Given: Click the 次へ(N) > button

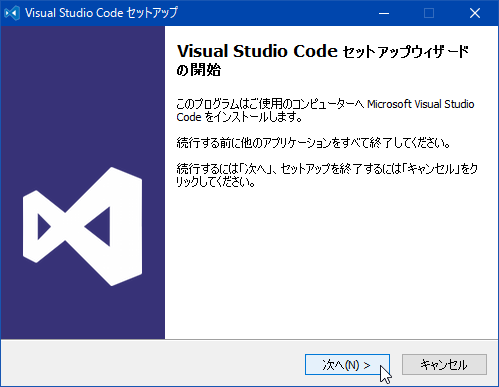Looking at the screenshot, I should pyautogui.click(x=347, y=365).
